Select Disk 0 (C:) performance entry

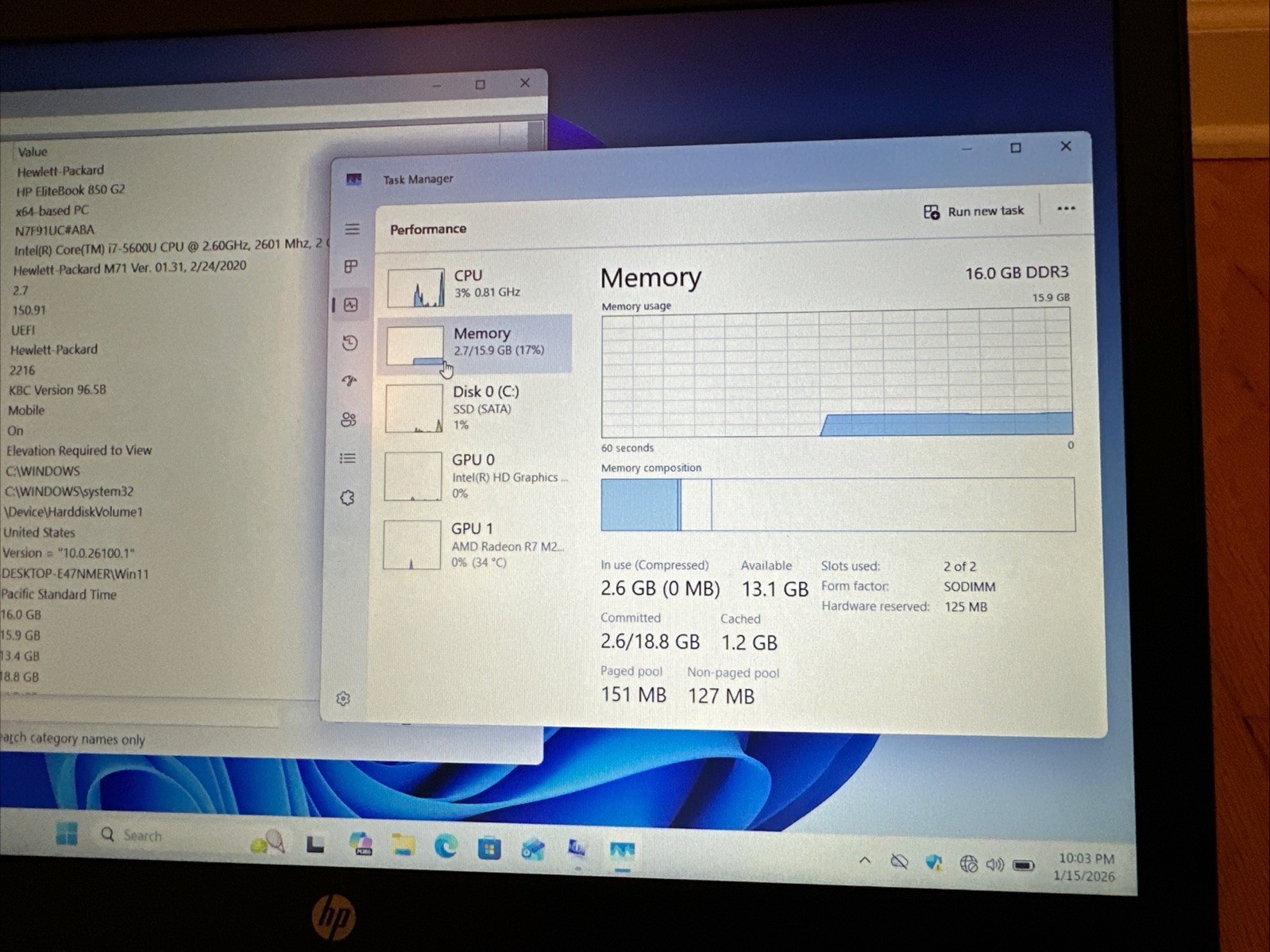475,408
